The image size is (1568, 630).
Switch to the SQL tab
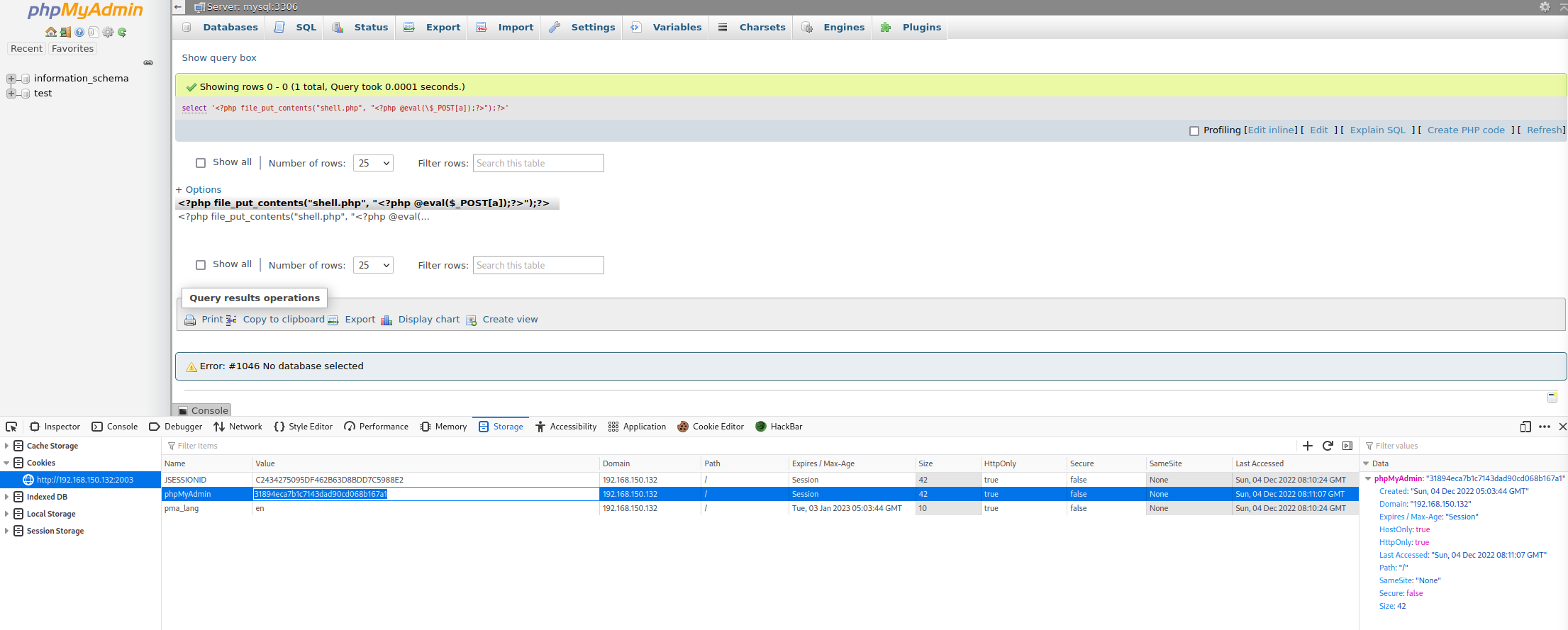pyautogui.click(x=295, y=27)
